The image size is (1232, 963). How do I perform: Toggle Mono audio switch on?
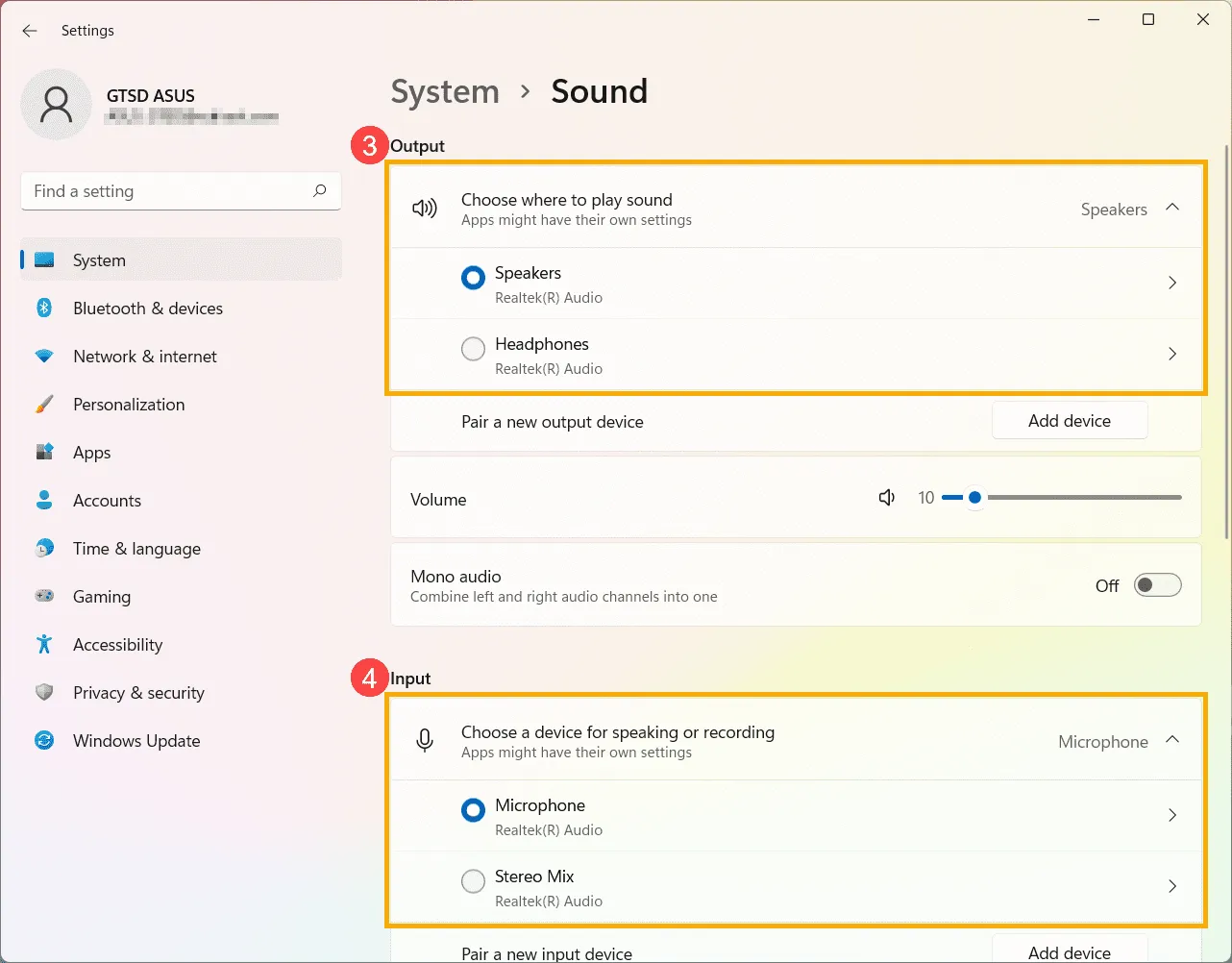pos(1157,585)
